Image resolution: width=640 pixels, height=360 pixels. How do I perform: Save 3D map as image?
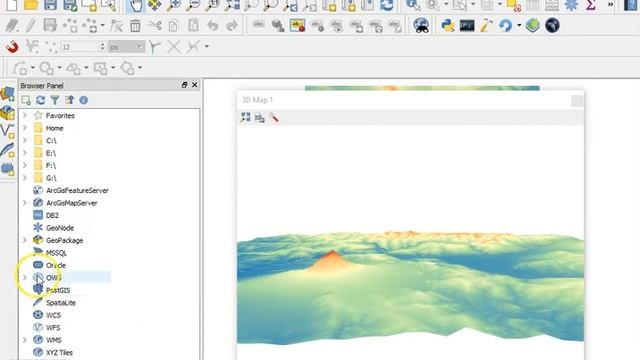tap(260, 118)
